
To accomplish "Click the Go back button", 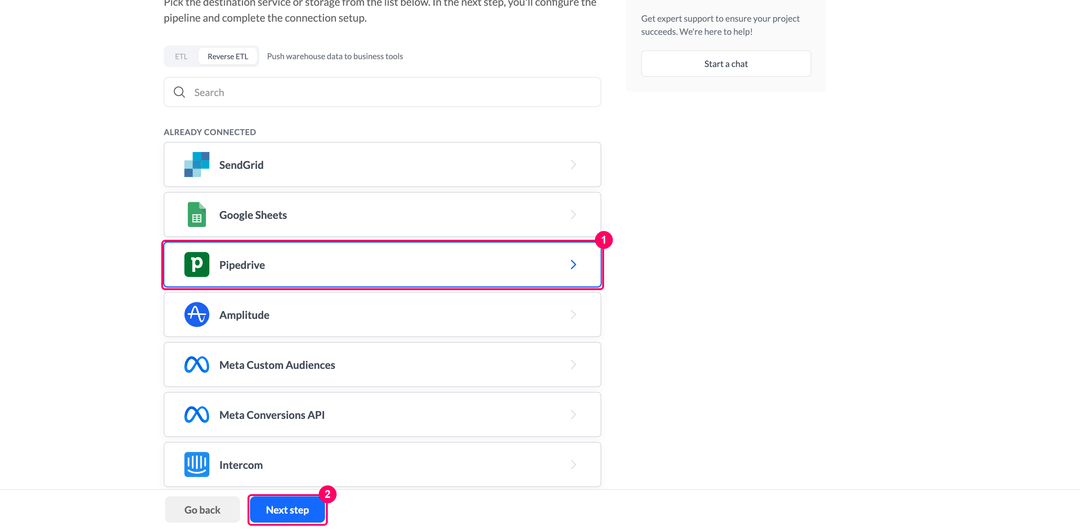I will [202, 510].
